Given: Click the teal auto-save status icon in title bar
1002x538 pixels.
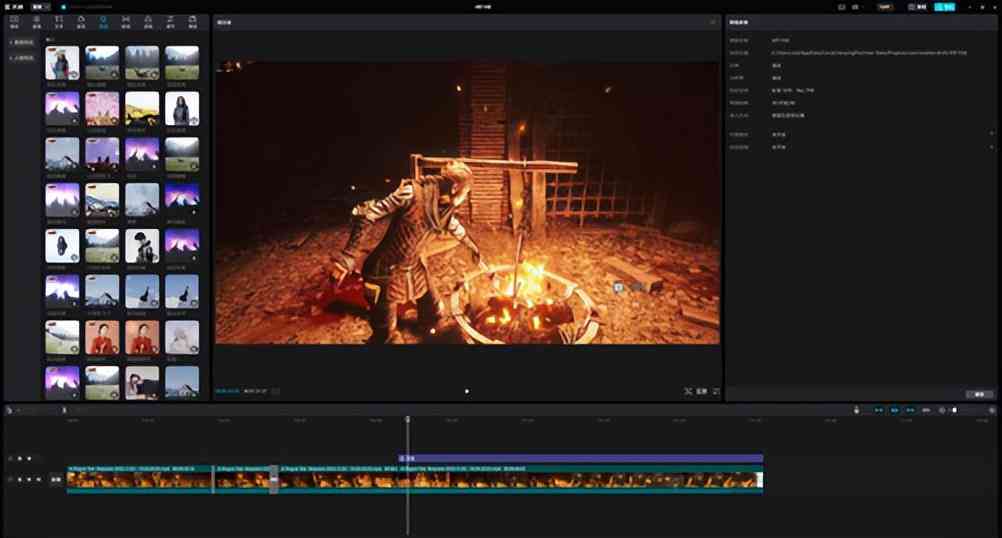Looking at the screenshot, I should coord(63,7).
